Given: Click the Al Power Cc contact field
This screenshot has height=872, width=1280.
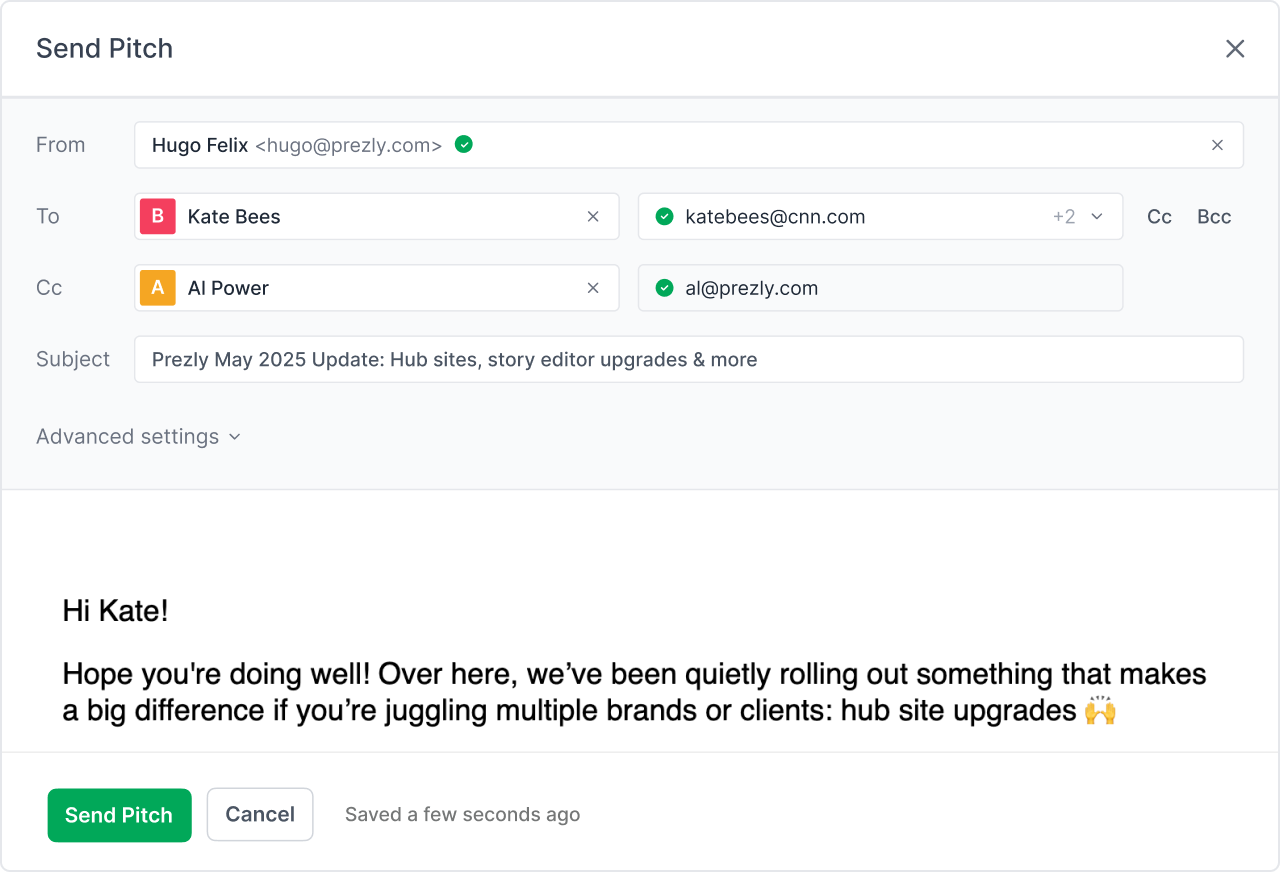Looking at the screenshot, I should [377, 288].
